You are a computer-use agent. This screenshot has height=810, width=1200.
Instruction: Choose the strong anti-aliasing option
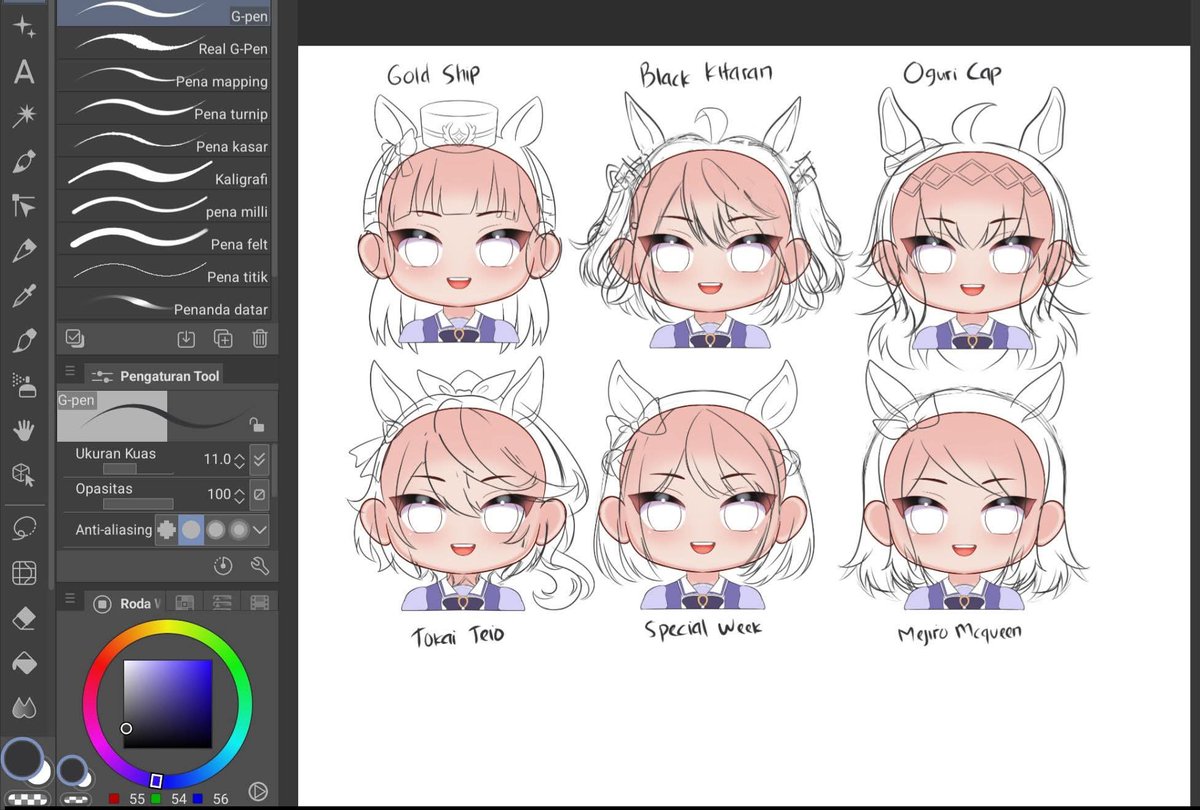pos(238,530)
